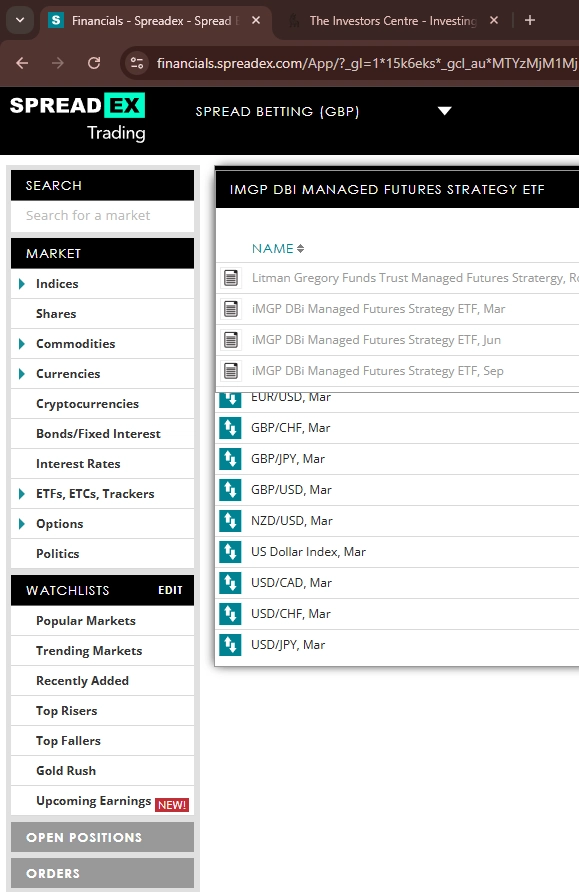The width and height of the screenshot is (579, 892).
Task: Expand the Currencies market category
Action: coord(22,374)
